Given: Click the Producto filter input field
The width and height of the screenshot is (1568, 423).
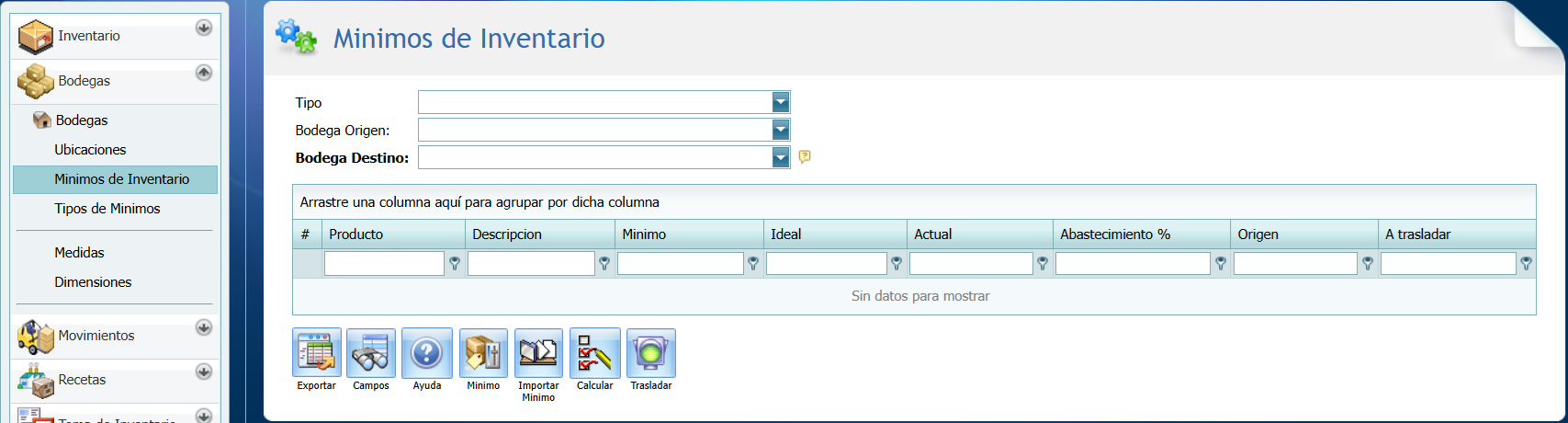Looking at the screenshot, I should 384,264.
